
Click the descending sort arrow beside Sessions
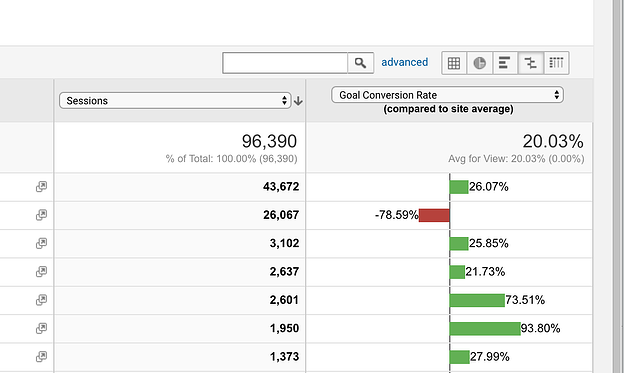point(298,101)
